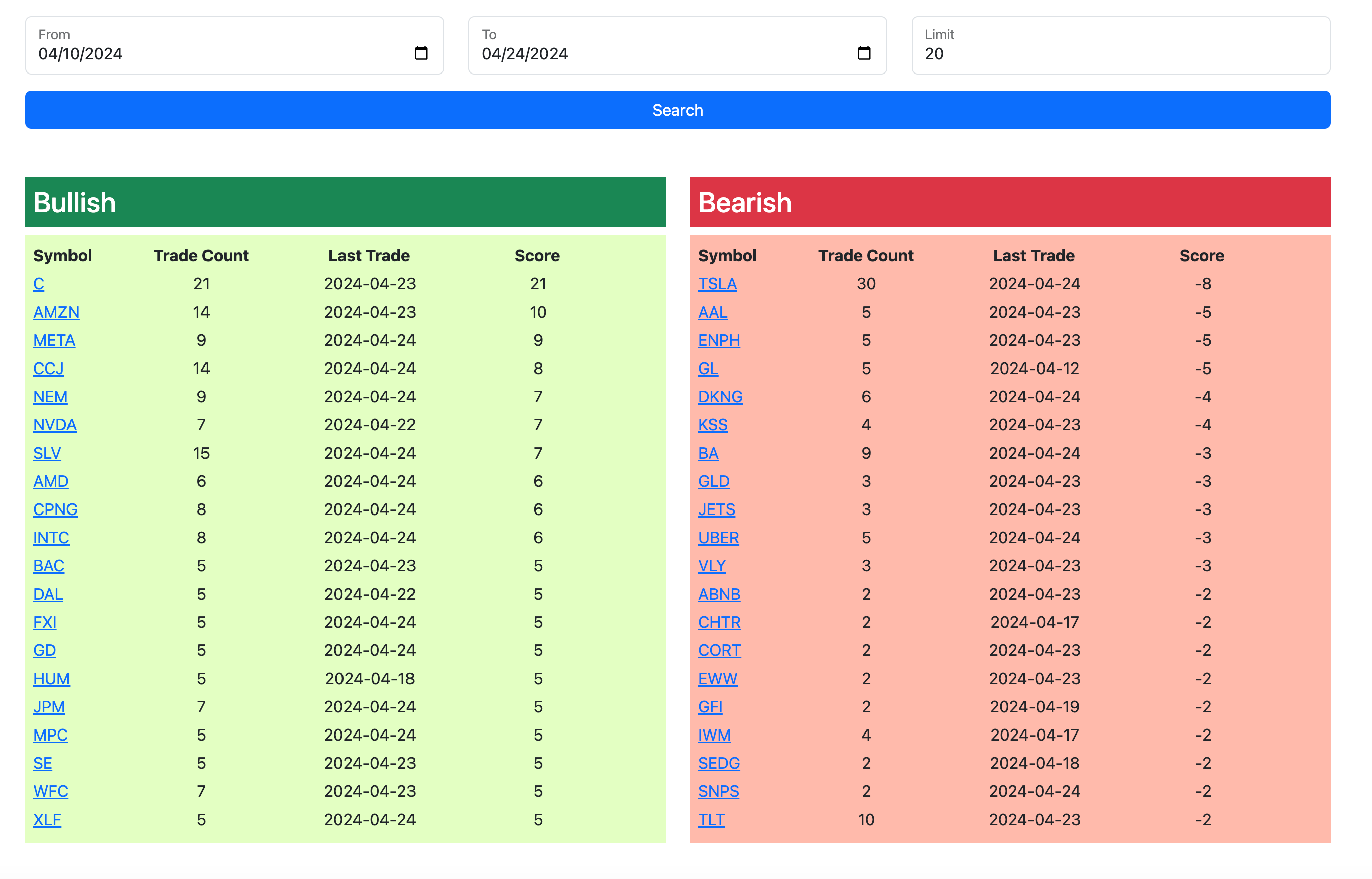Open the GD symbol link
Screen dimensions: 1372x879
44,650
